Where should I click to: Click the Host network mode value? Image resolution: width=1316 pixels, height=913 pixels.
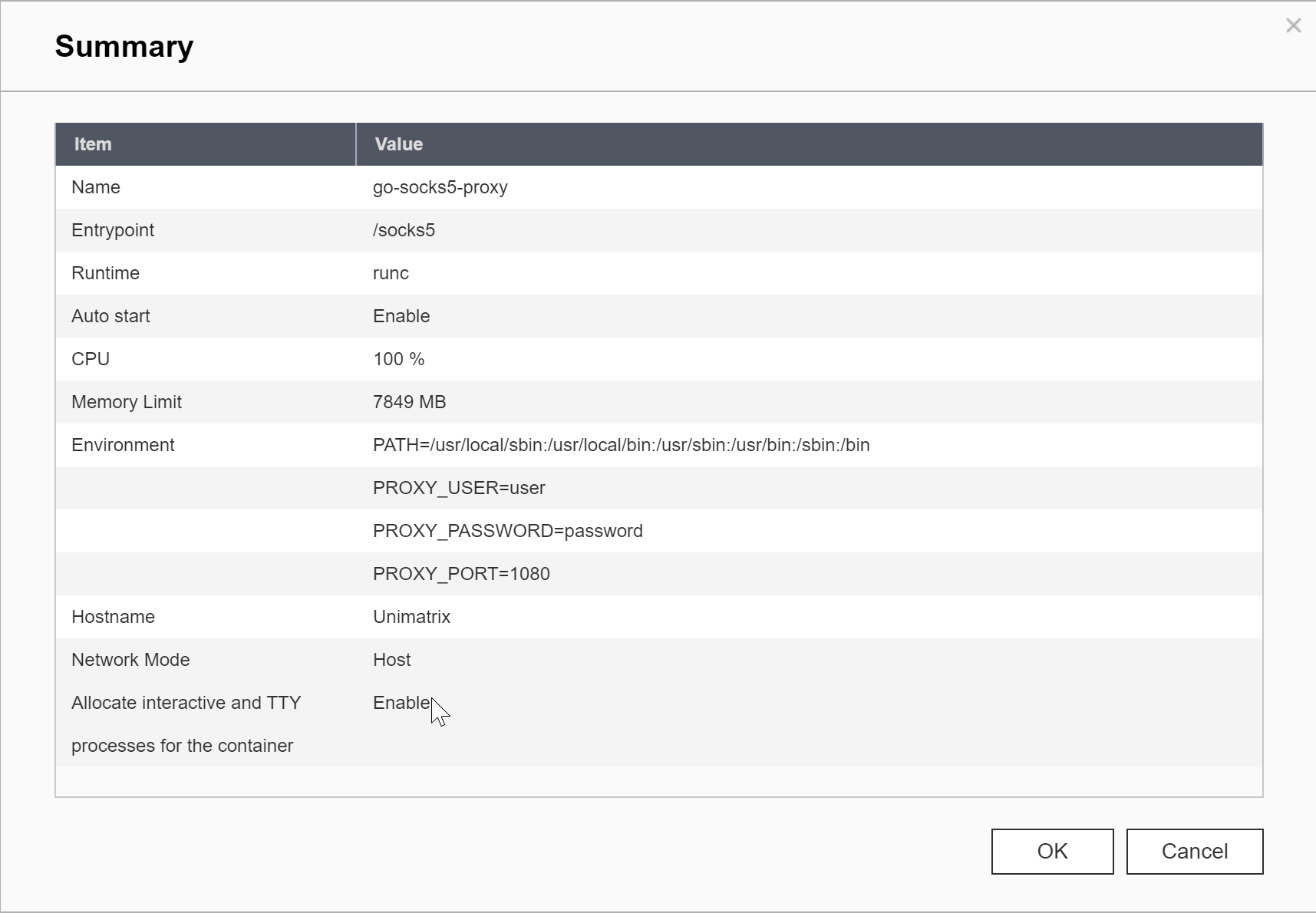(x=391, y=660)
